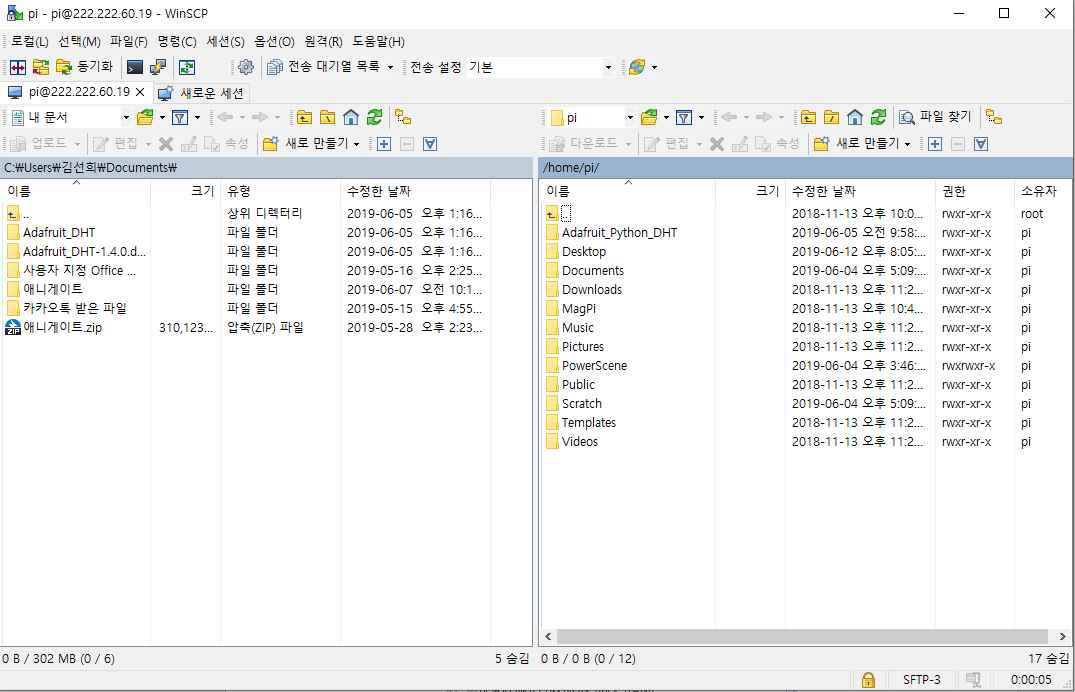Click the SFTP-3 protocol status entry
This screenshot has width=1075, height=692.
pyautogui.click(x=921, y=680)
